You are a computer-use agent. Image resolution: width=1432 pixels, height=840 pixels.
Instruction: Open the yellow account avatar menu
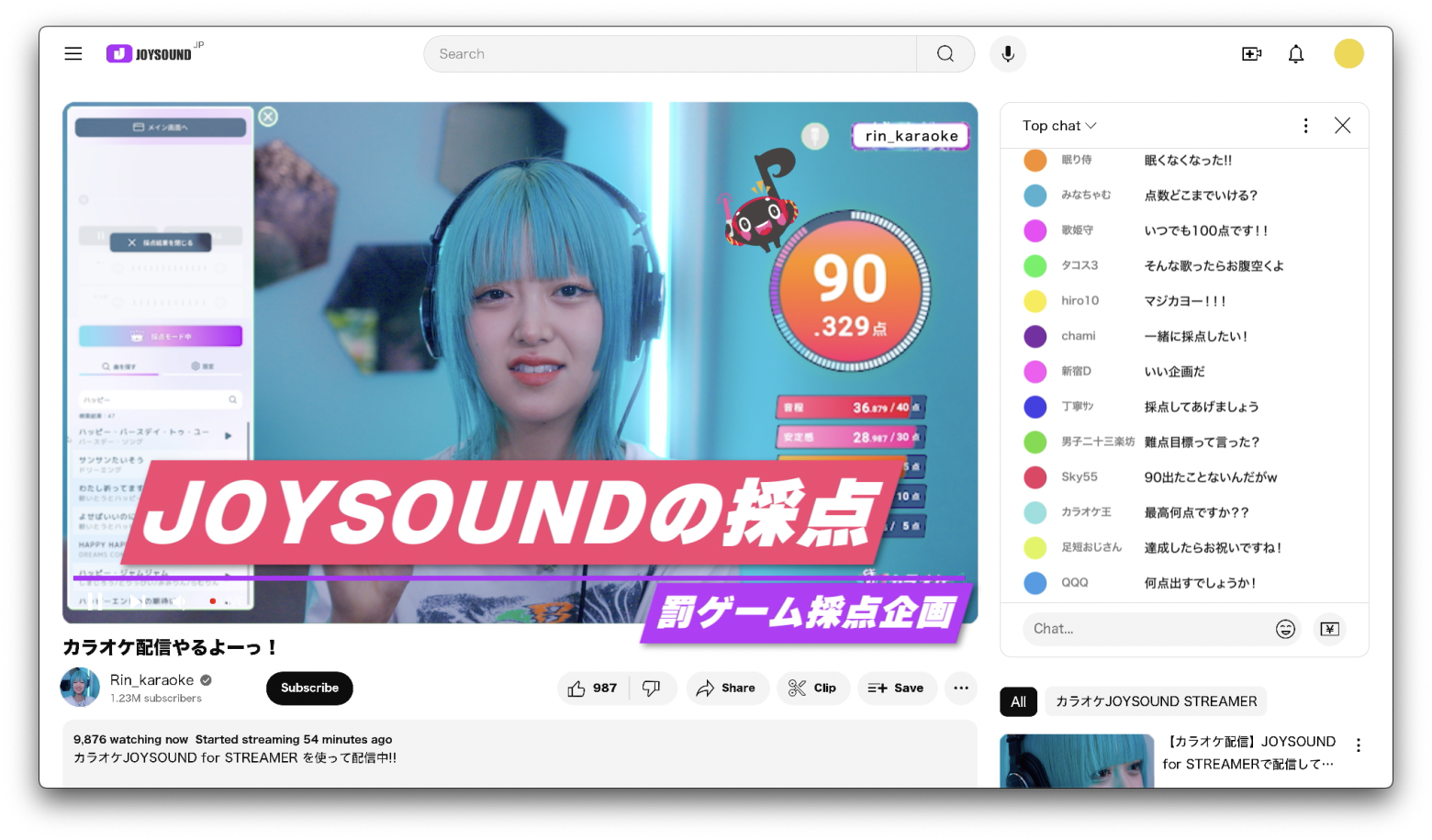1348,53
